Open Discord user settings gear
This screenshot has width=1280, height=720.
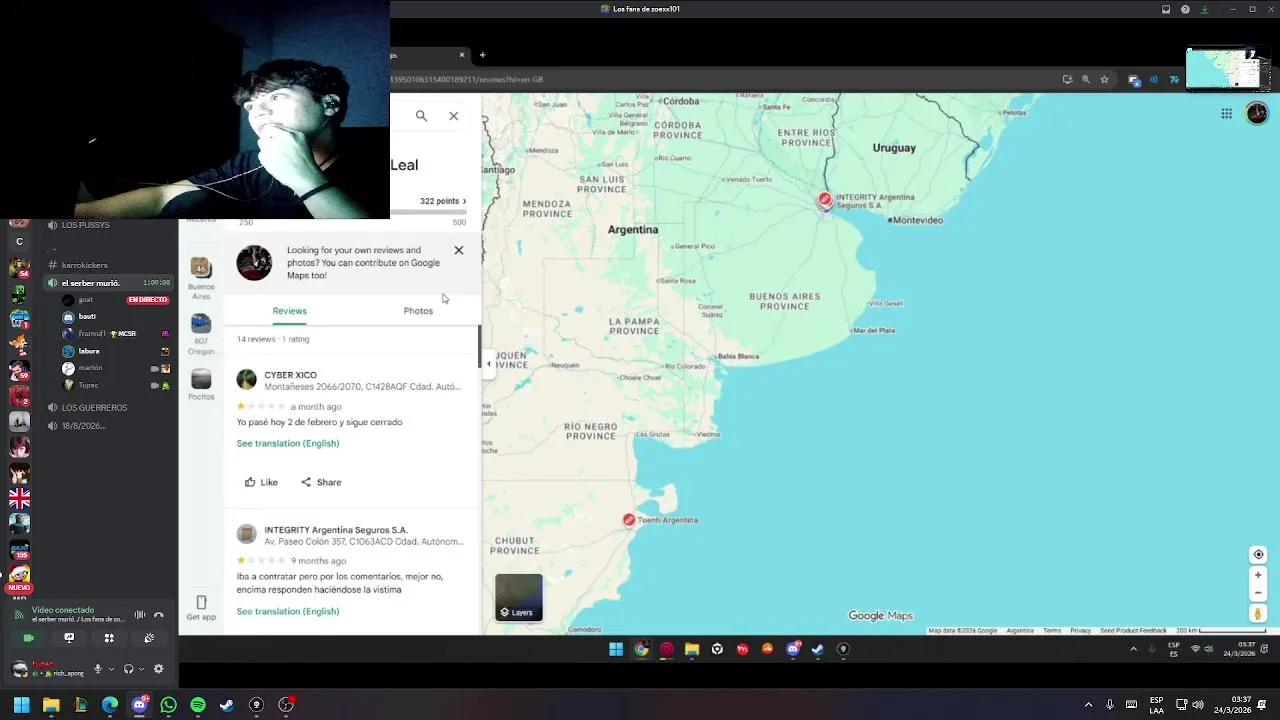pyautogui.click(x=158, y=669)
